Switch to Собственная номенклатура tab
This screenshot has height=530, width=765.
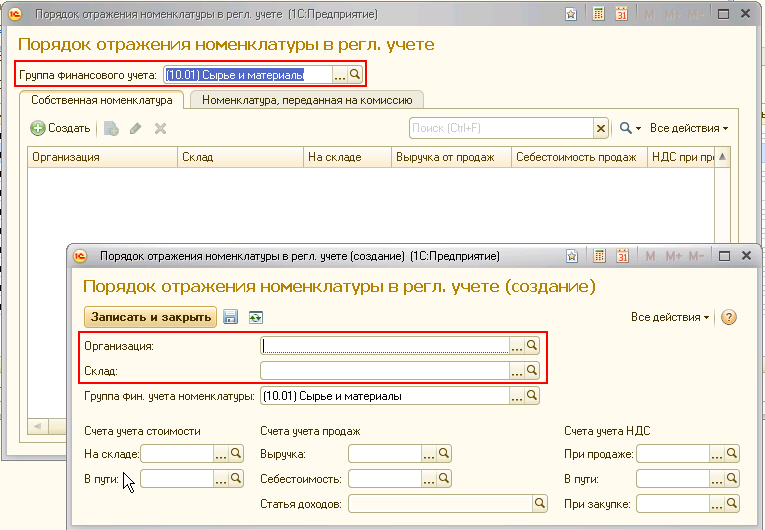tap(101, 100)
